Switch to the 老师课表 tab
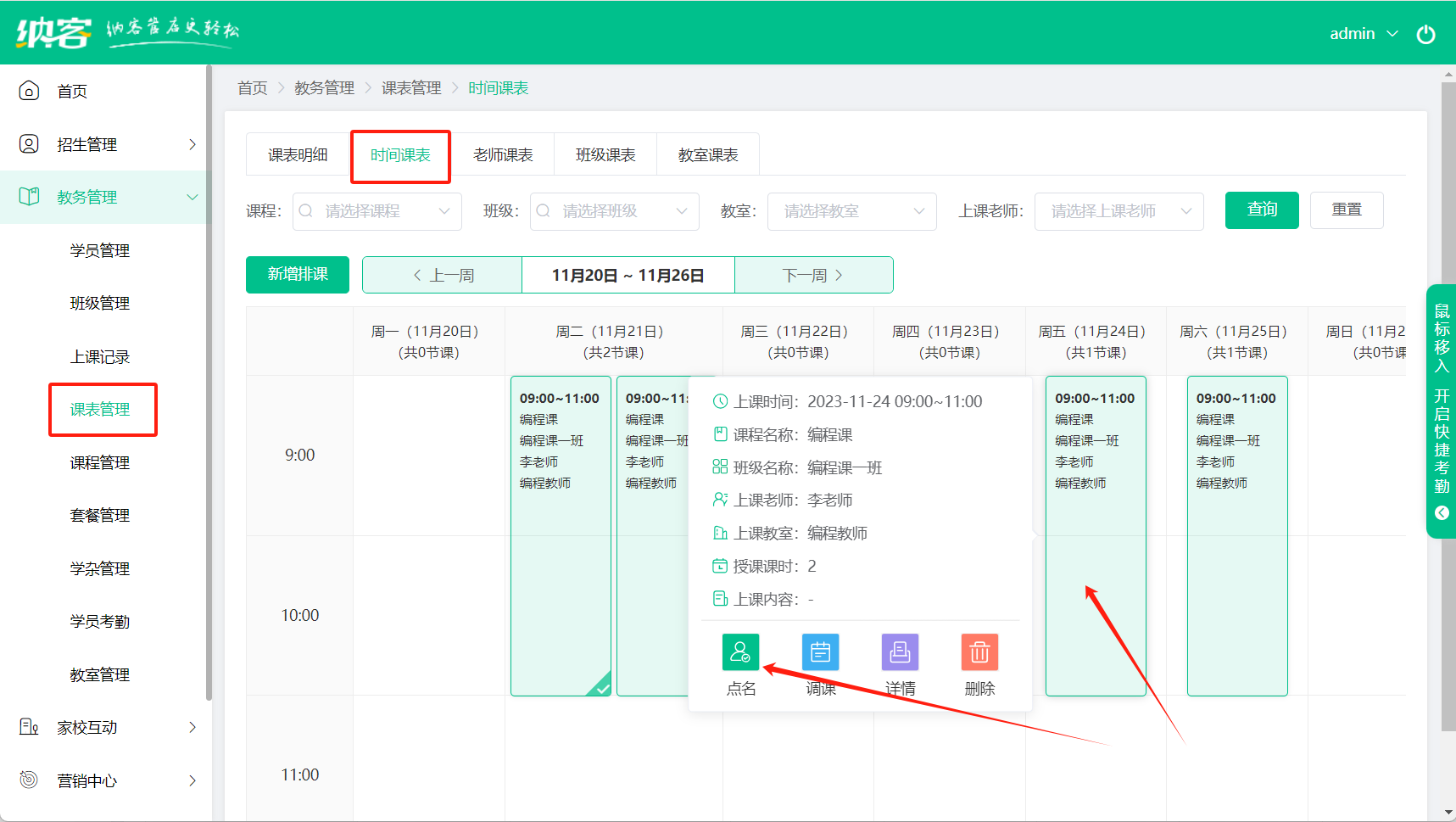Viewport: 1456px width, 822px height. pos(503,155)
